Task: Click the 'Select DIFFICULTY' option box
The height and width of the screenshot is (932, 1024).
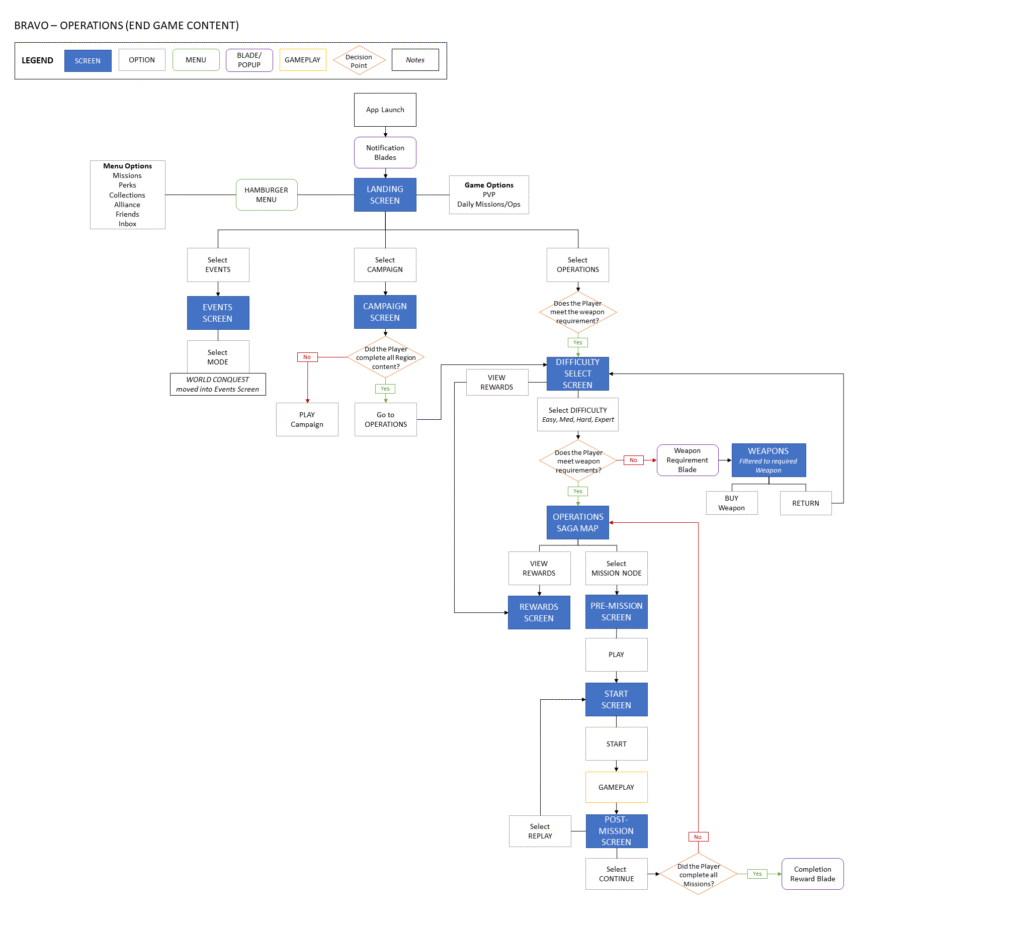Action: pyautogui.click(x=578, y=415)
